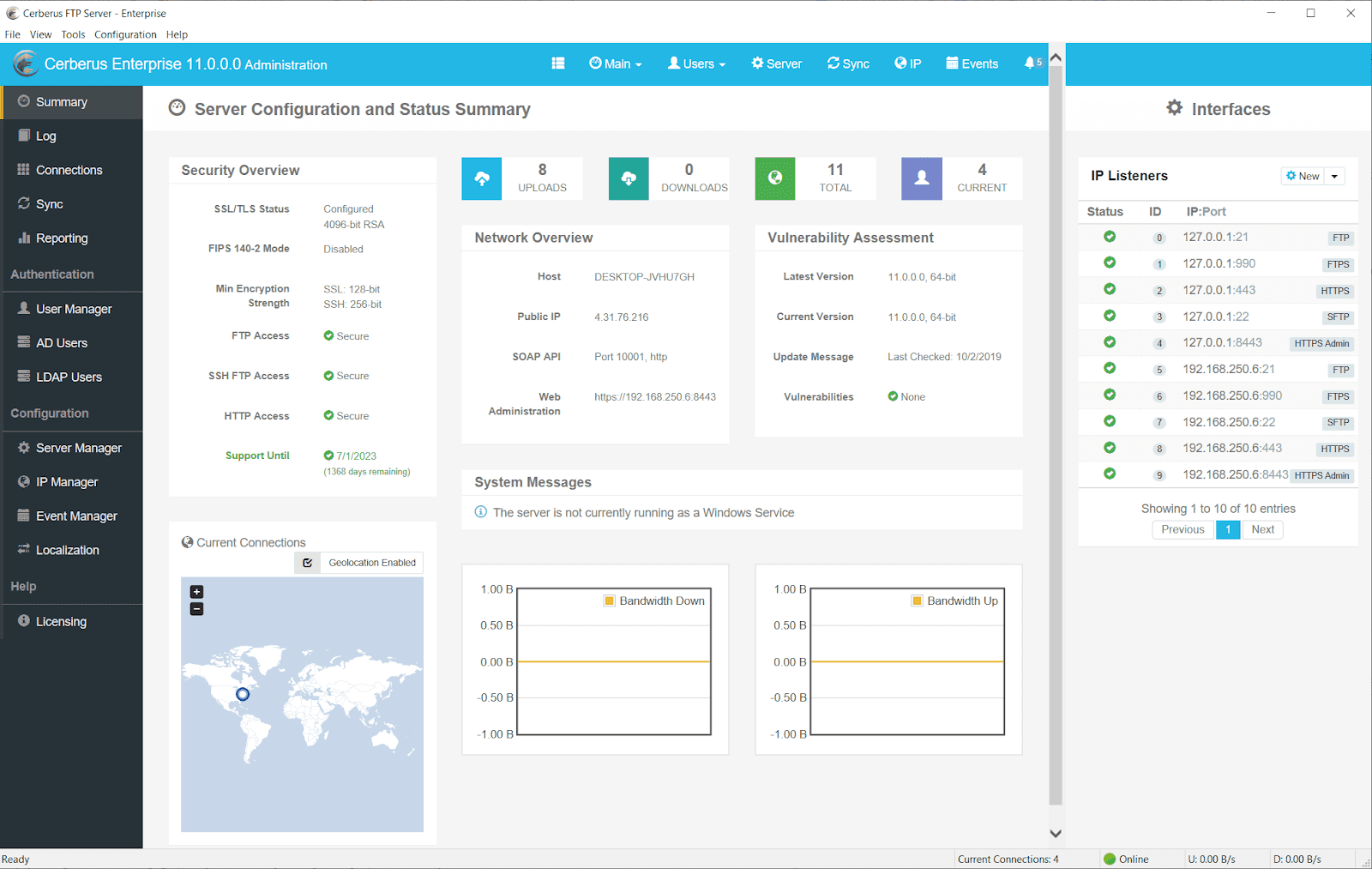This screenshot has width=1372, height=869.
Task: Open the Help menu
Action: click(177, 34)
